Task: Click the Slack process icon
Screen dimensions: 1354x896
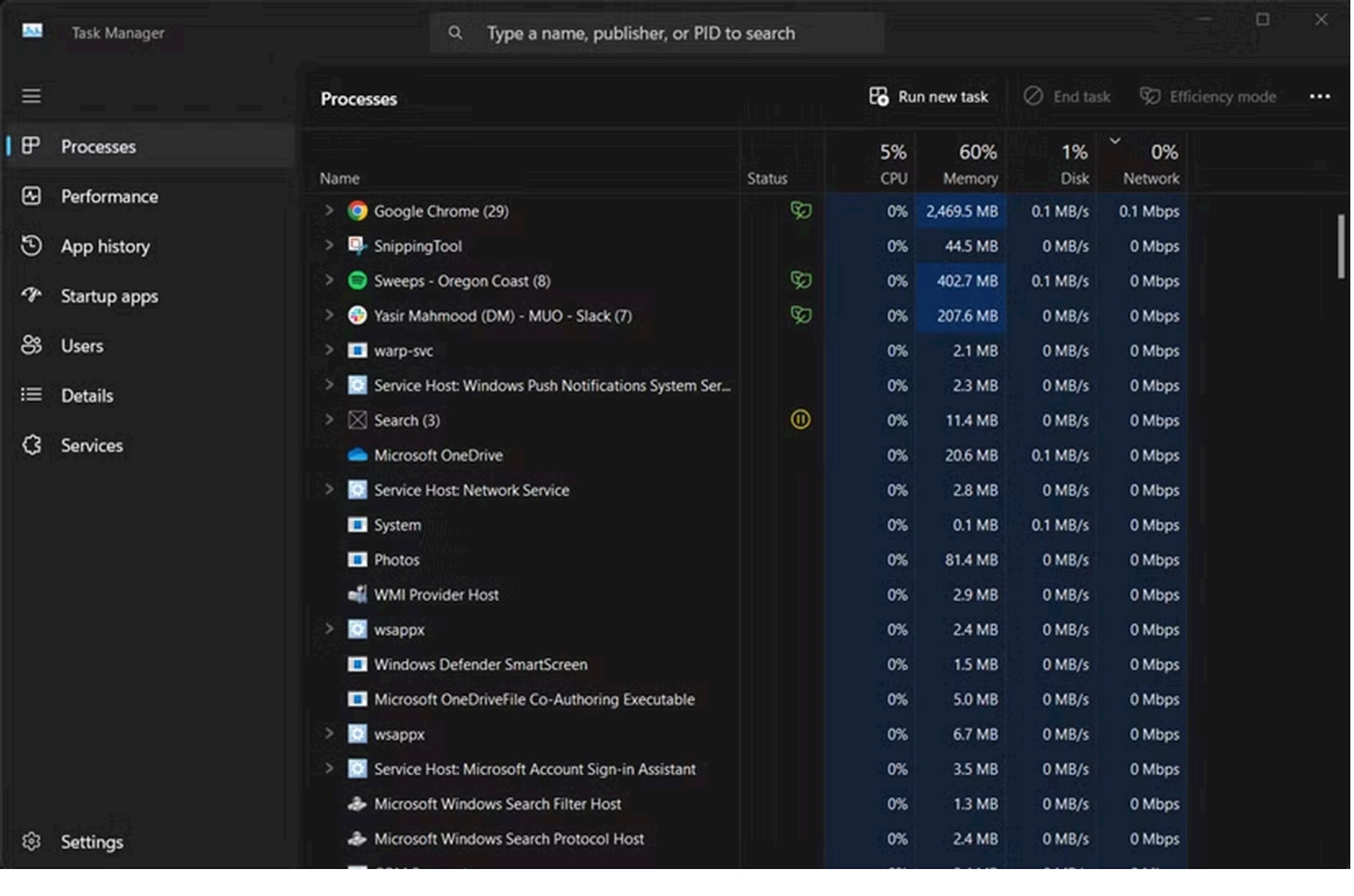Action: pos(358,316)
